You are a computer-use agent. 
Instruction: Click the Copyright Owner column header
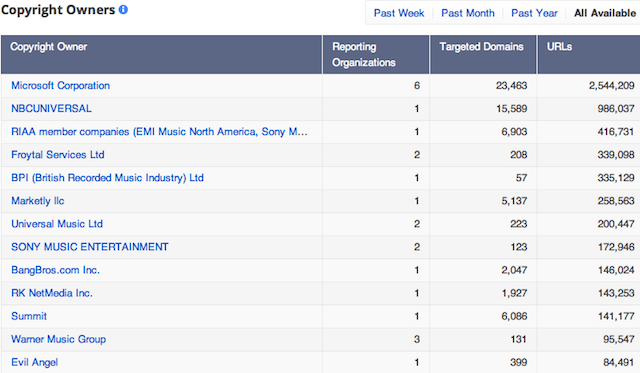click(x=162, y=54)
